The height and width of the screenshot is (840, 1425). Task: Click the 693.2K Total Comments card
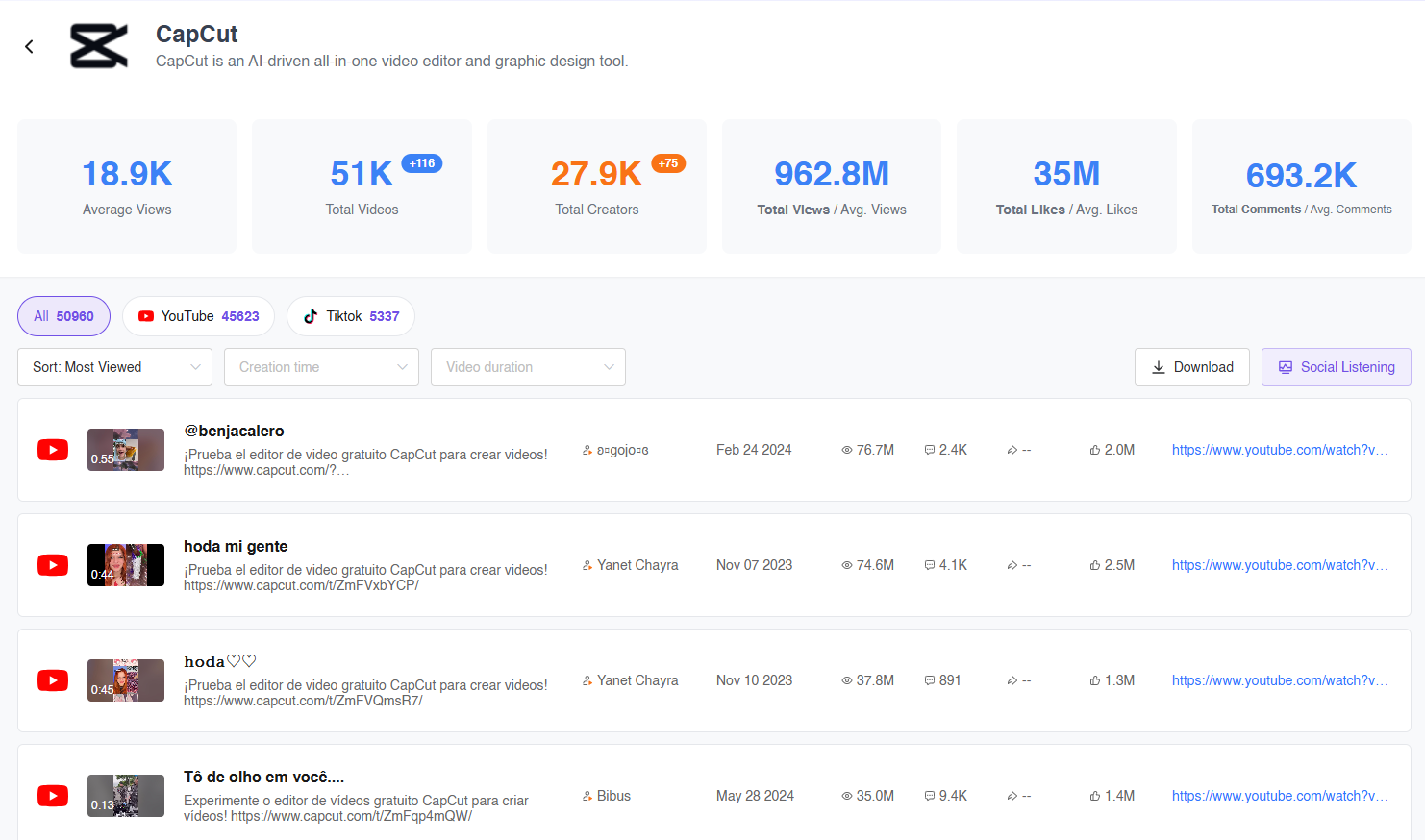click(x=1302, y=186)
